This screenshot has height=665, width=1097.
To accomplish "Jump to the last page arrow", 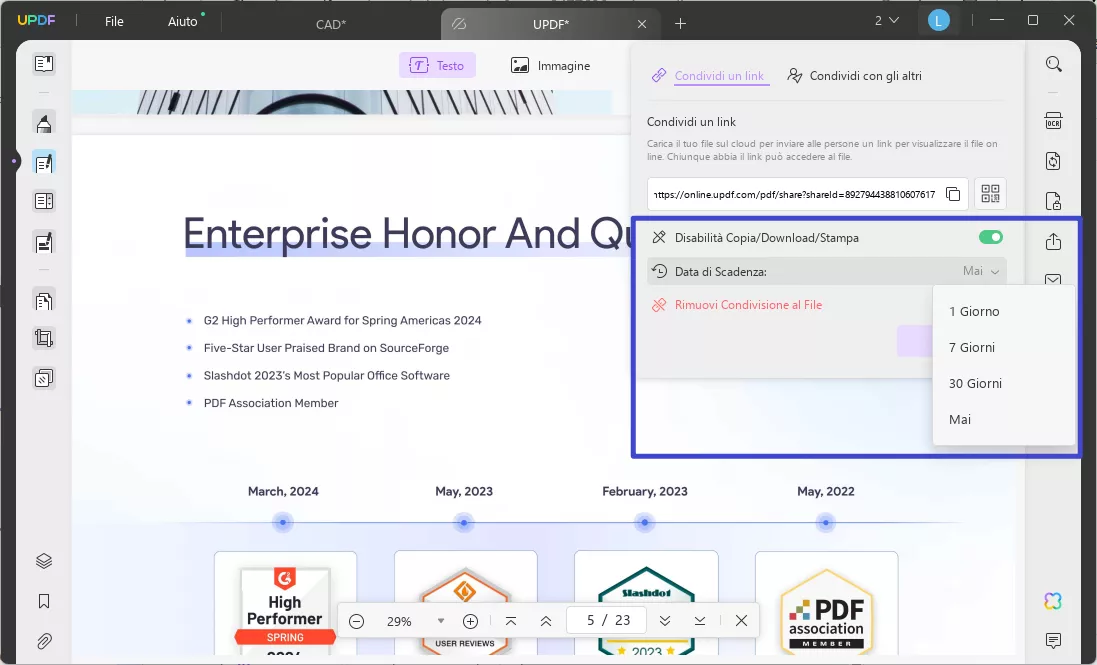I will (x=700, y=621).
